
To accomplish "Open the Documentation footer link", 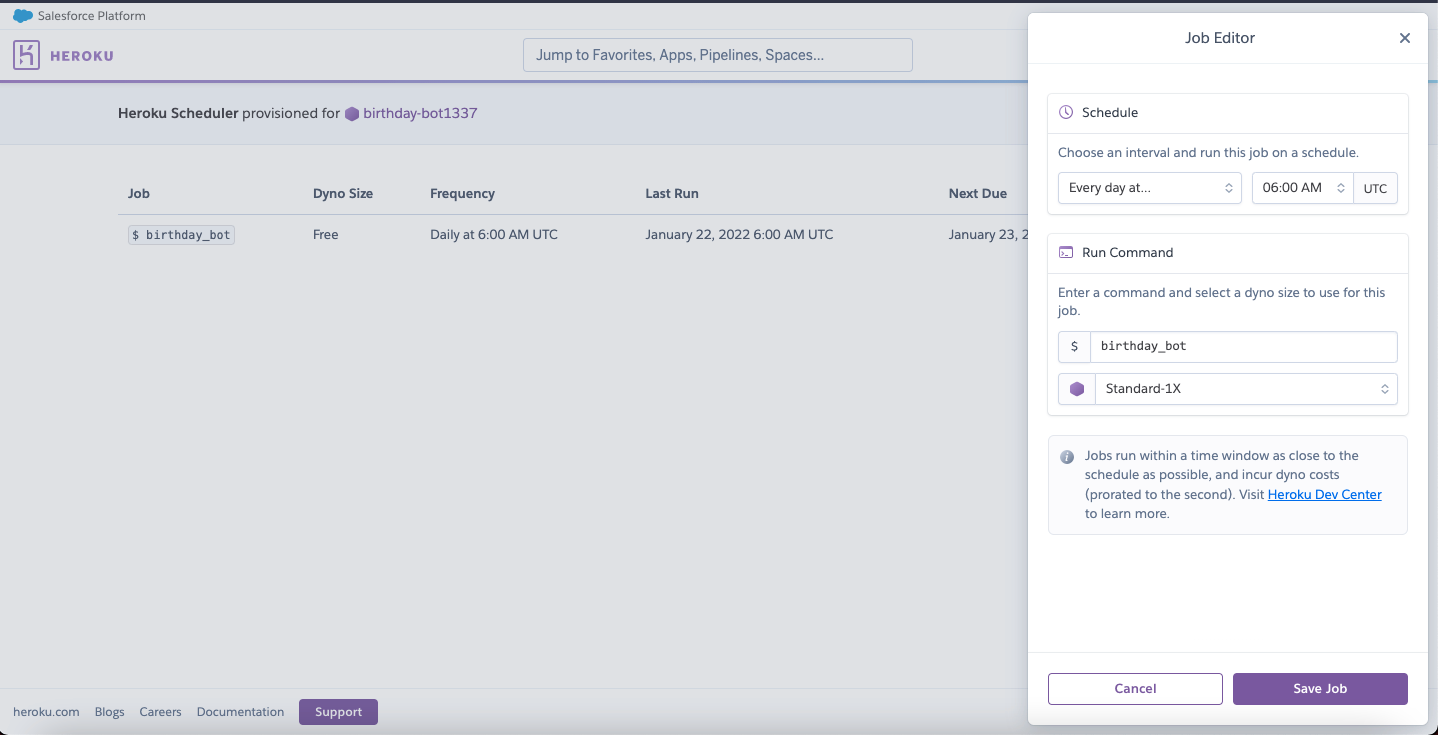I will [240, 712].
